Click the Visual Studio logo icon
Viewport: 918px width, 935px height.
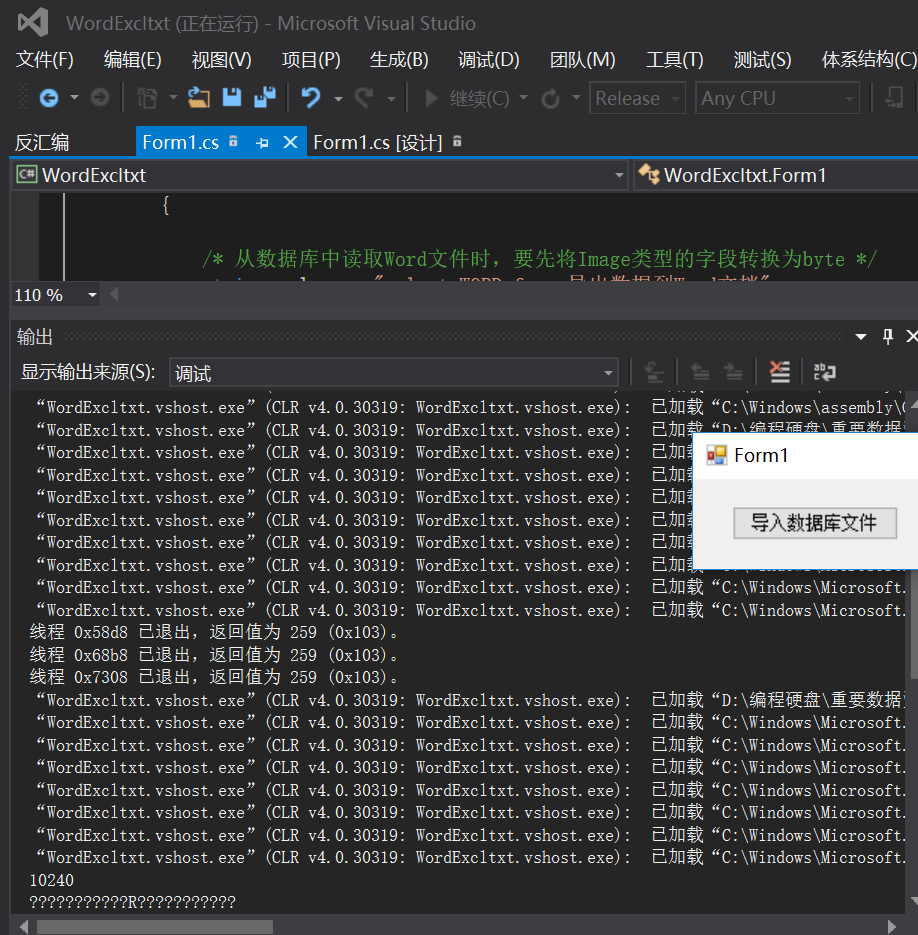click(x=33, y=23)
